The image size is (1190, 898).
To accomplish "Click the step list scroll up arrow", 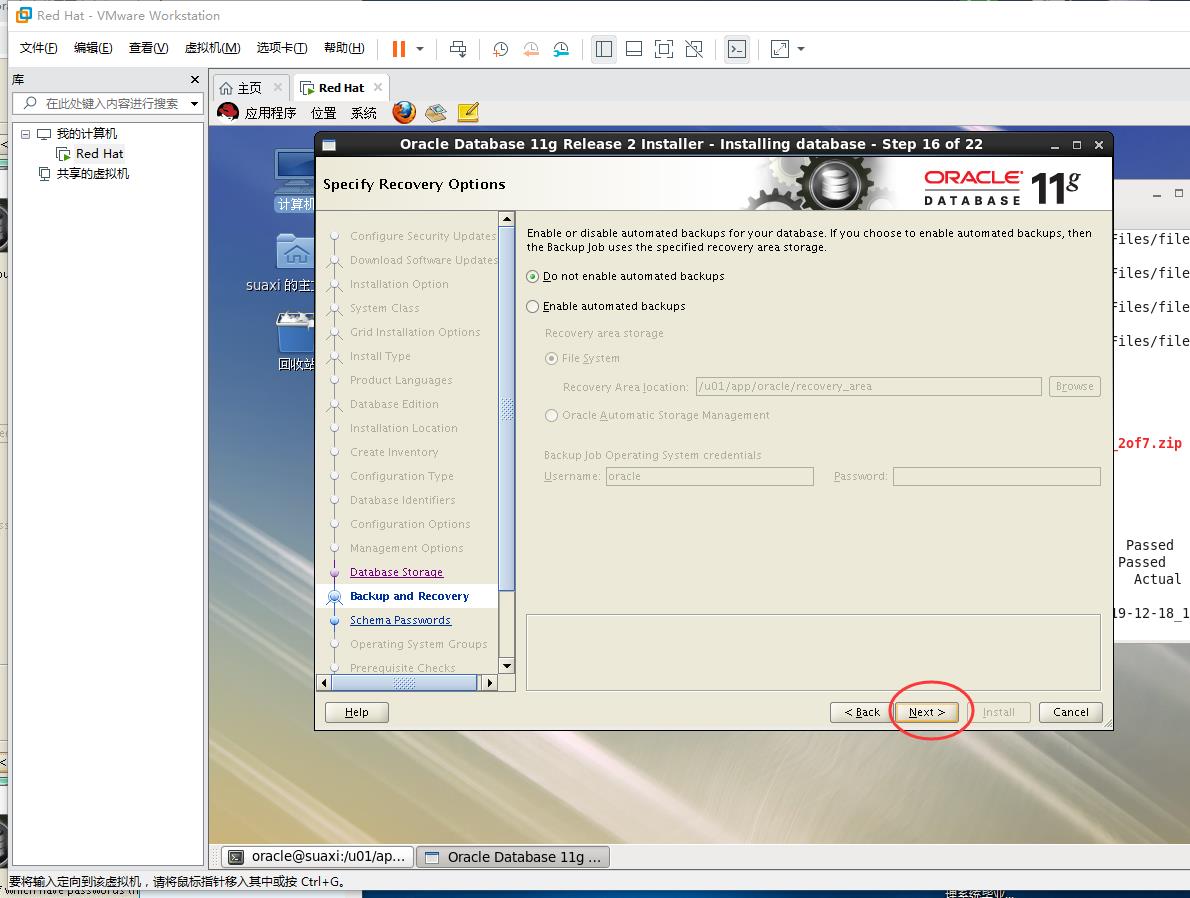I will point(506,219).
